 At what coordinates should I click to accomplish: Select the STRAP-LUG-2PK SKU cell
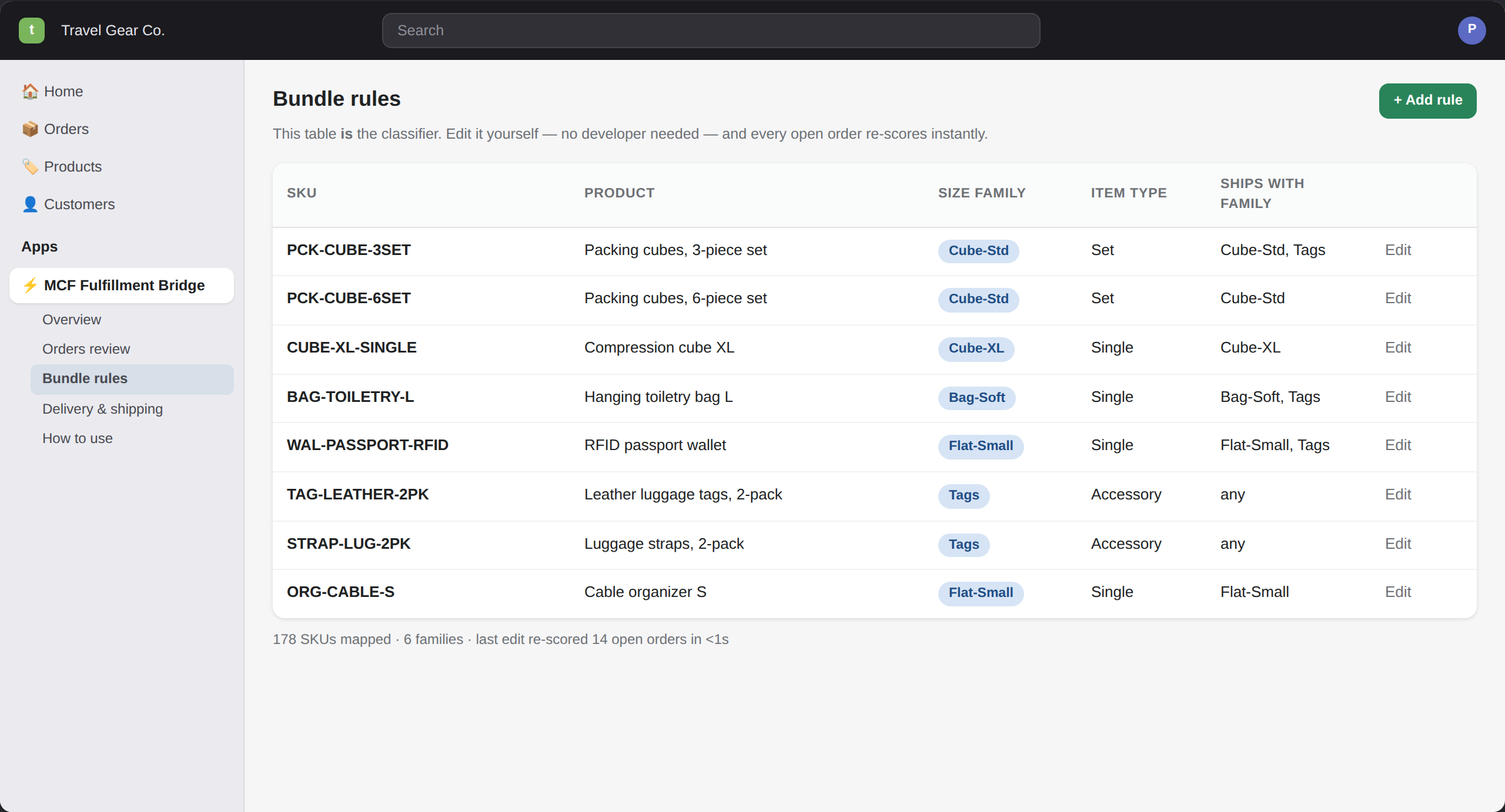coord(349,544)
